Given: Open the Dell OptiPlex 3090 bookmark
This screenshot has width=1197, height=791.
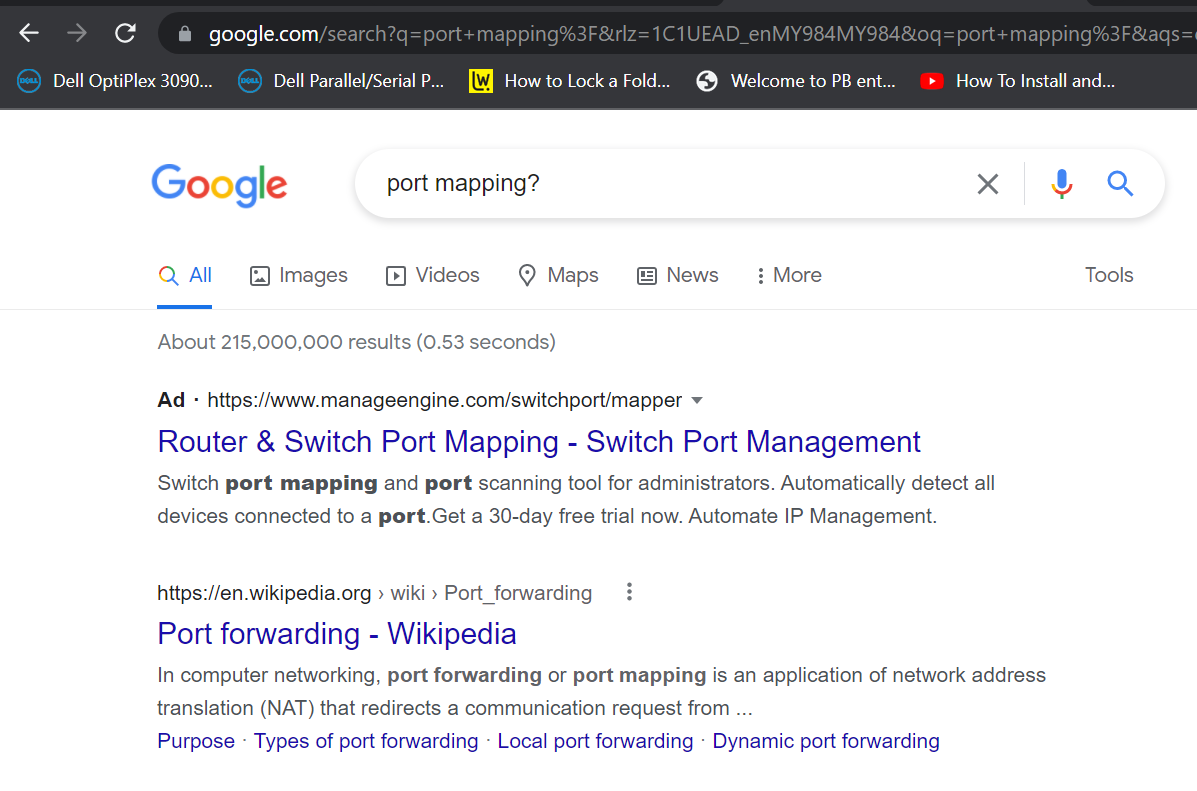Looking at the screenshot, I should point(115,81).
